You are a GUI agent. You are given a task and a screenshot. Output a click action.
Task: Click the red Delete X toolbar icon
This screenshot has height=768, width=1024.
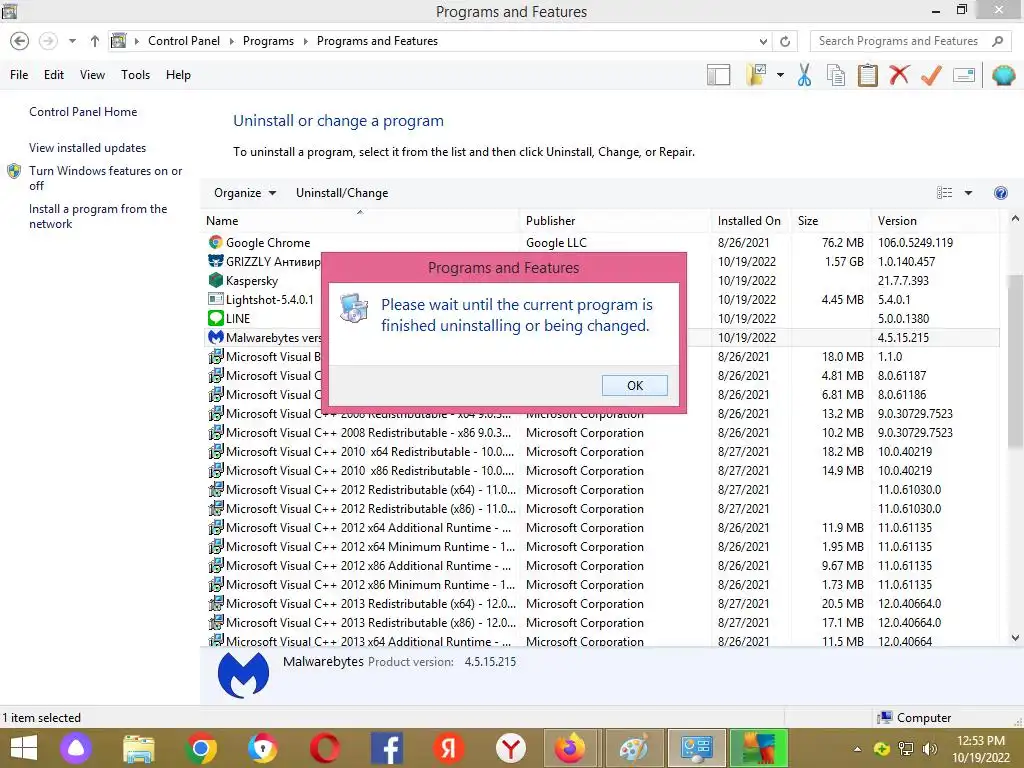tap(899, 74)
